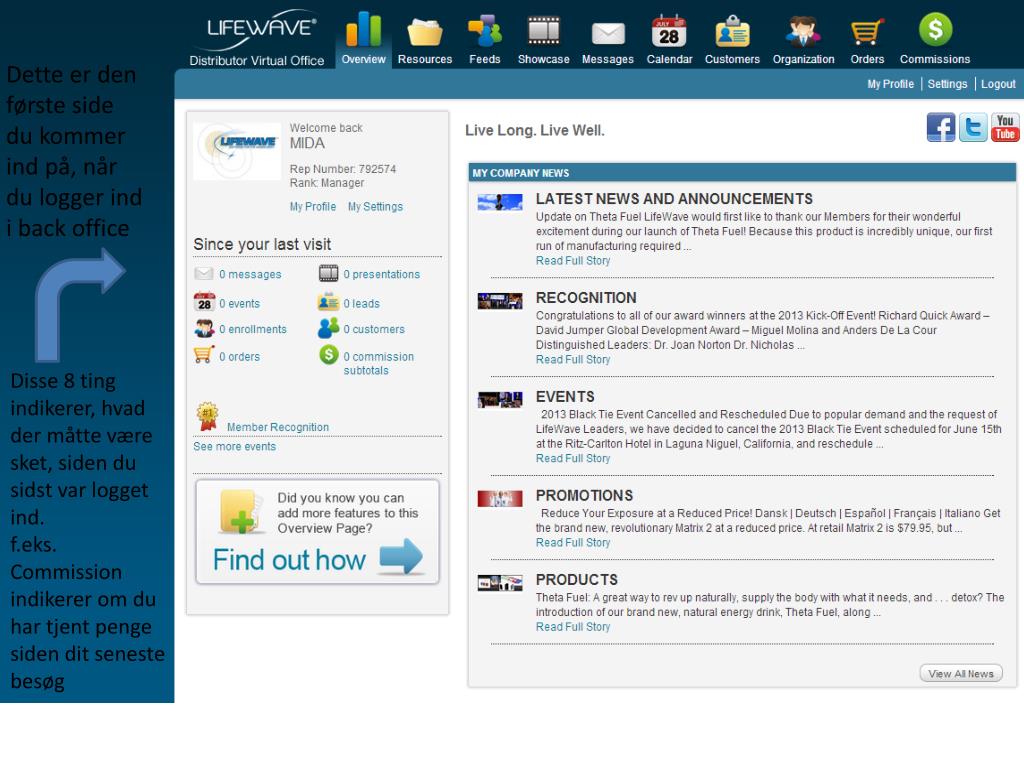Click the blue arrow next to Find out how
The width and height of the screenshot is (1024, 768).
pyautogui.click(x=401, y=556)
